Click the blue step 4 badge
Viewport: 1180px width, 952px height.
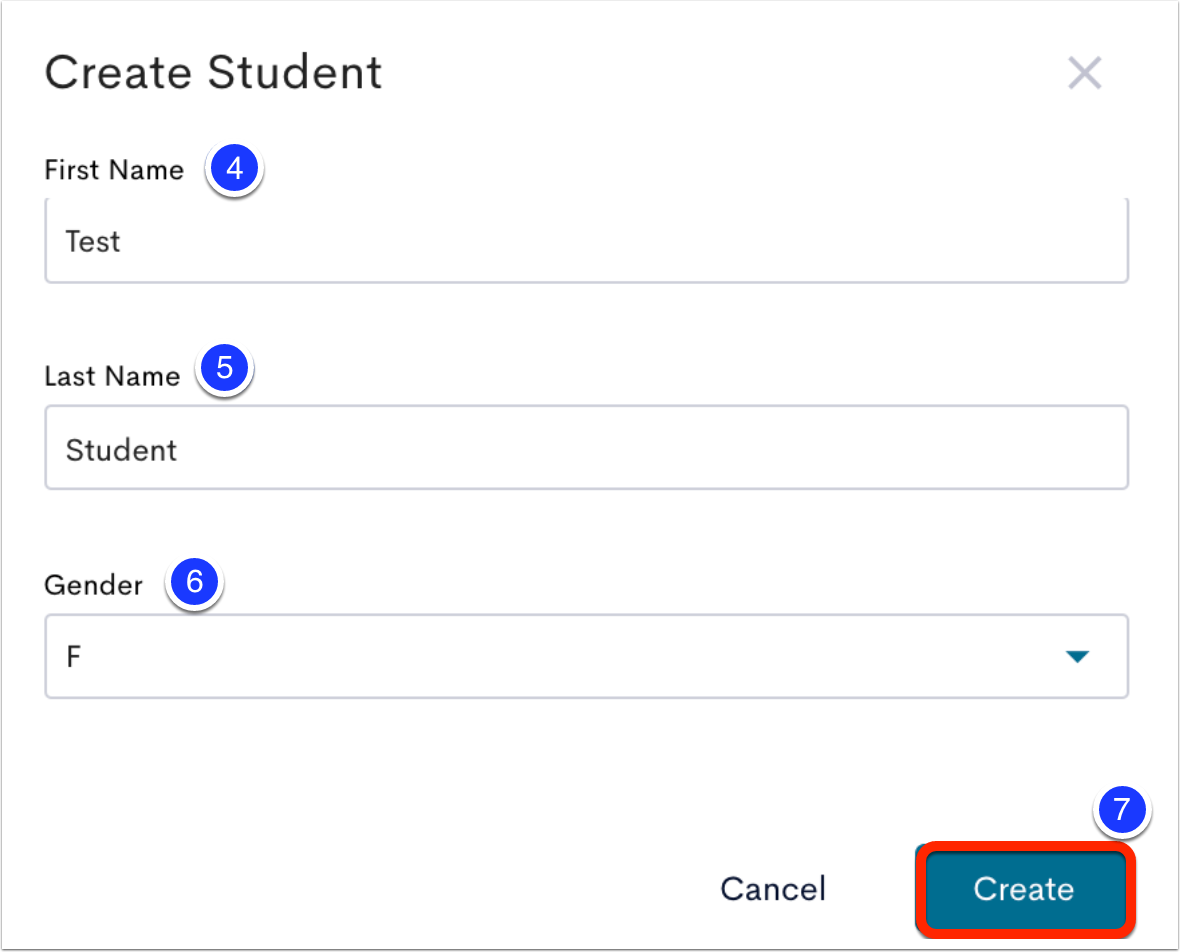[x=234, y=169]
